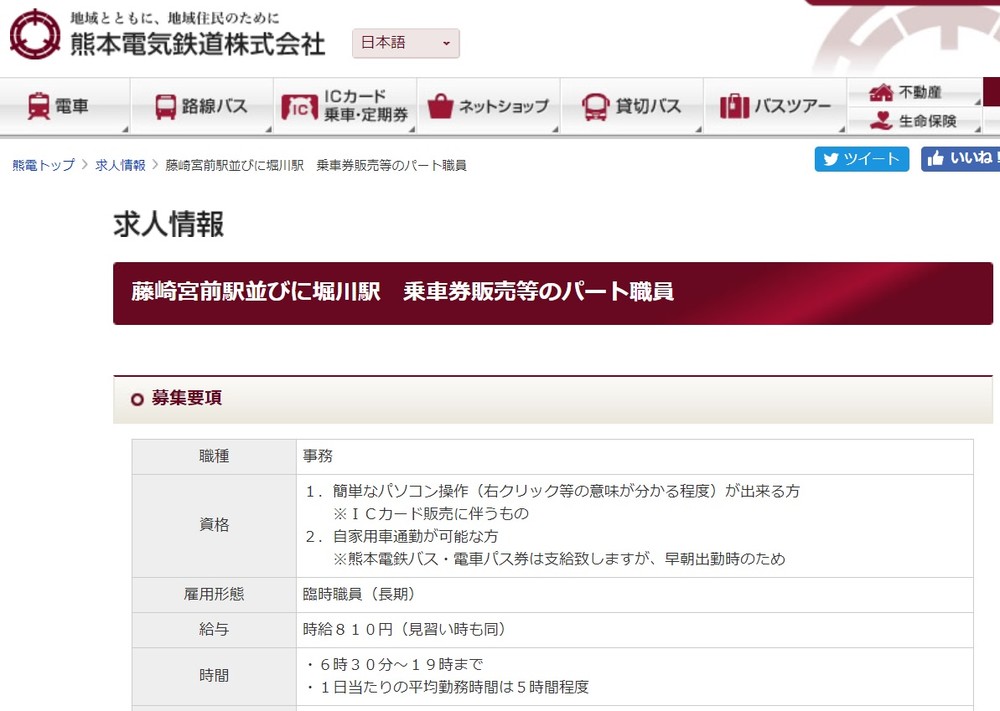Screen dimensions: 1000x711
Task: Click the life insurance heart-hand icon
Action: coord(881,121)
